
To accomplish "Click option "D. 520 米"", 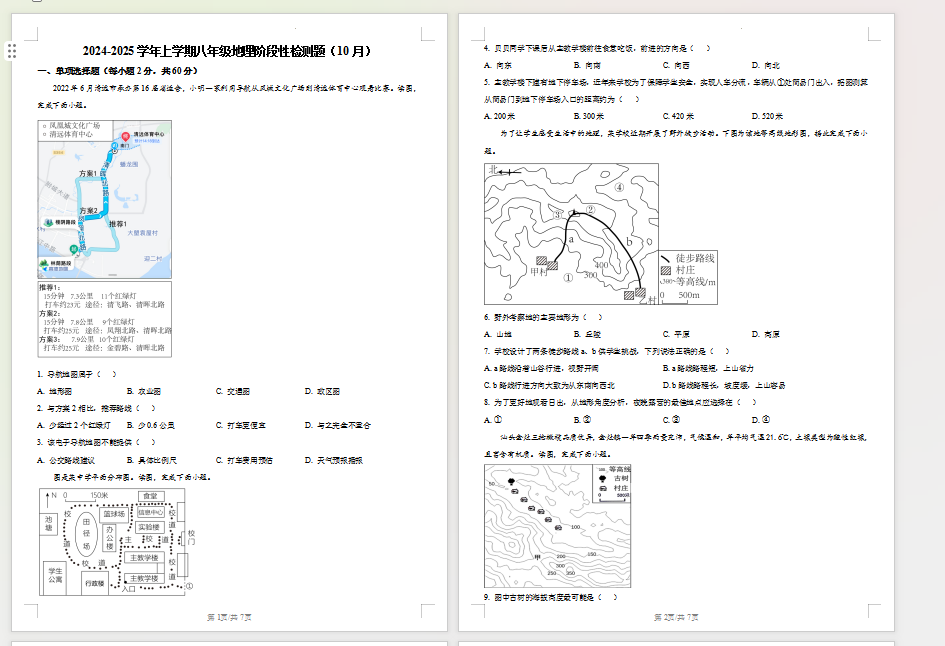I will tap(767, 116).
